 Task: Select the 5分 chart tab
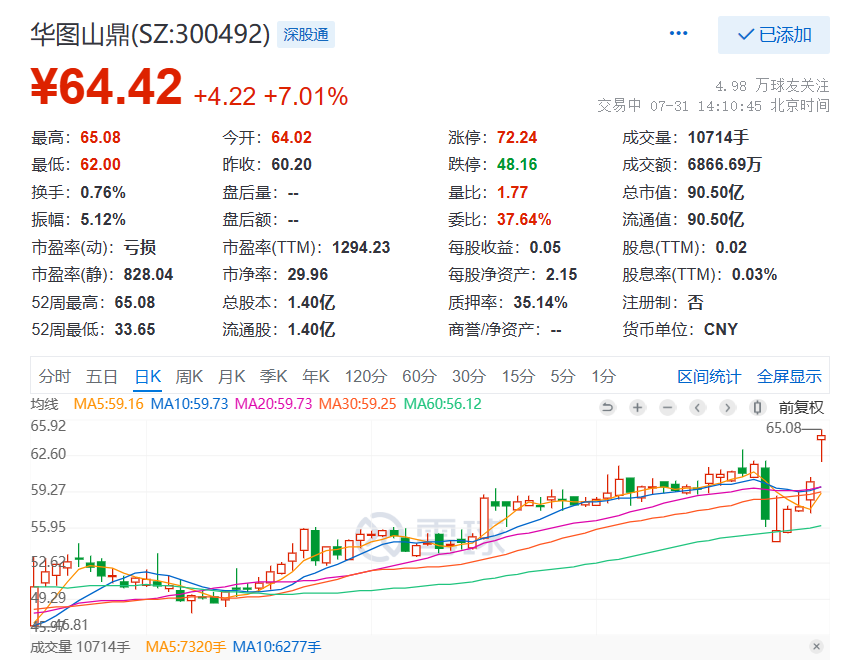(x=563, y=376)
